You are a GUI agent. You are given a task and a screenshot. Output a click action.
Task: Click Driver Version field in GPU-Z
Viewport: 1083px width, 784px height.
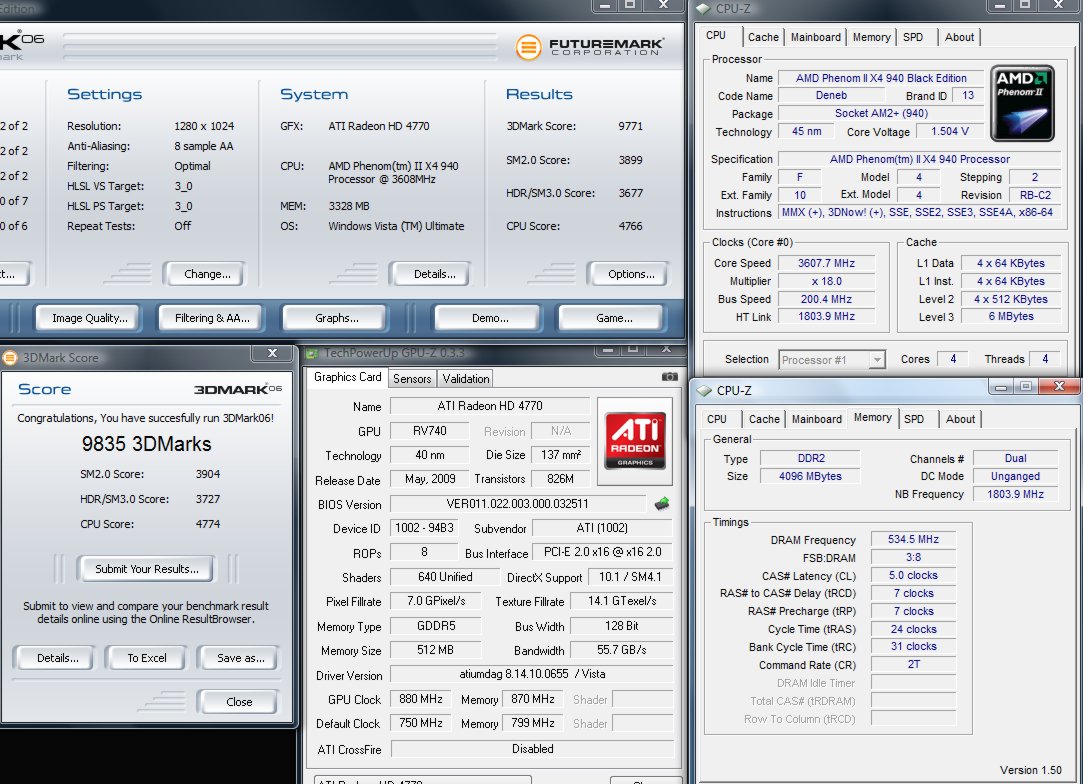click(x=532, y=674)
